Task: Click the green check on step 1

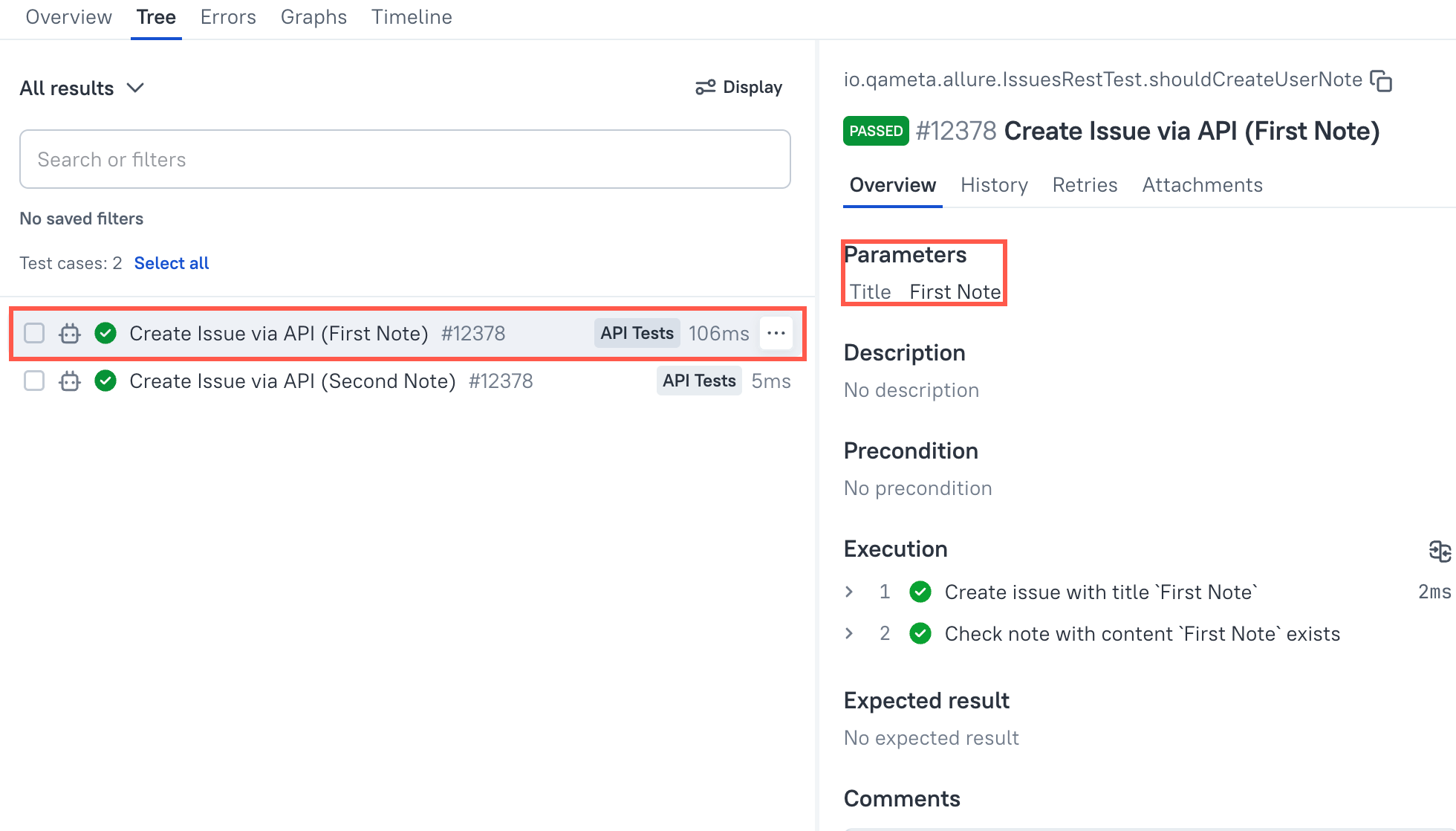Action: tap(920, 592)
